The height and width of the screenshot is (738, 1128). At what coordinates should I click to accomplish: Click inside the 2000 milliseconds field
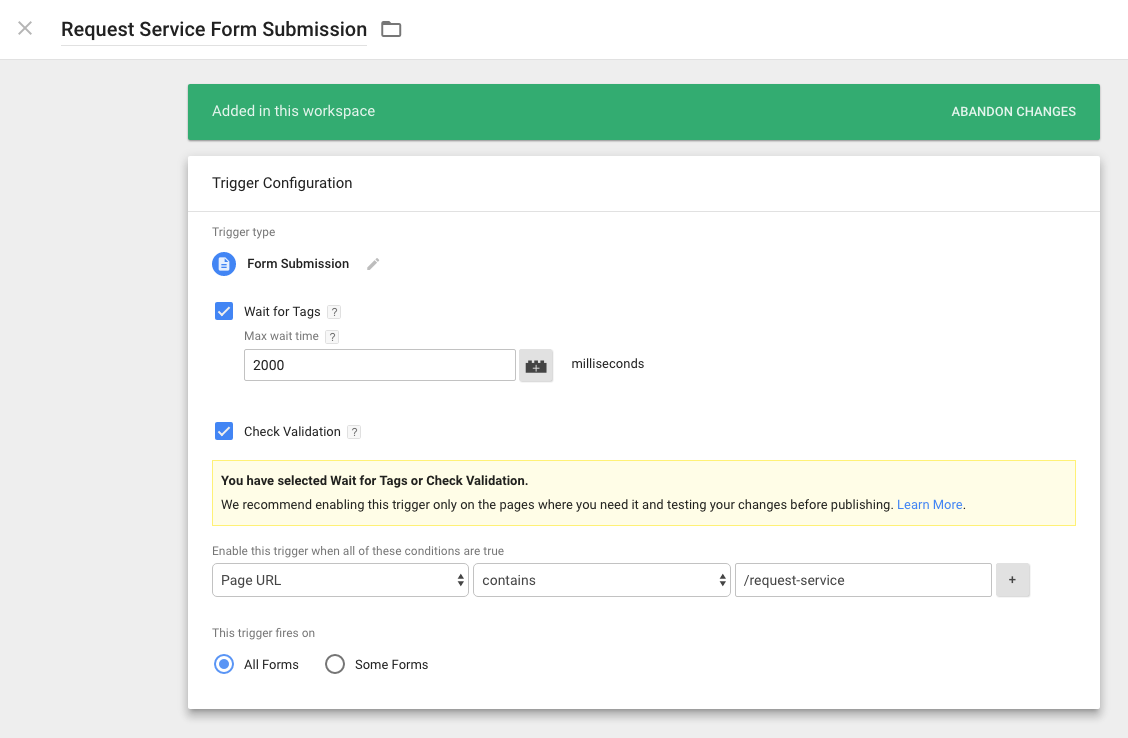coord(380,365)
